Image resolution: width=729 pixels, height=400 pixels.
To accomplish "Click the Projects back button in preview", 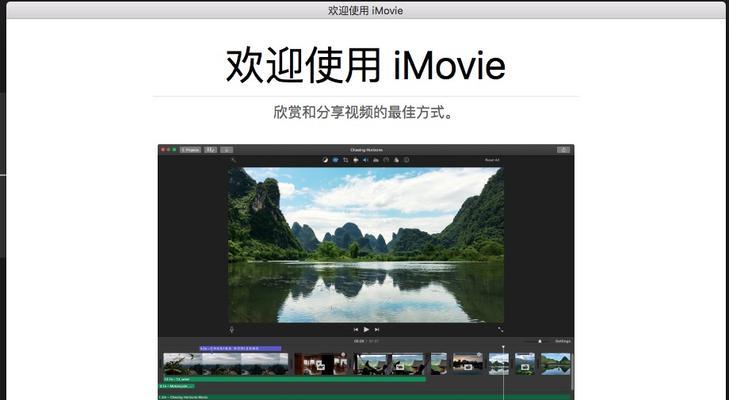I will tap(190, 150).
